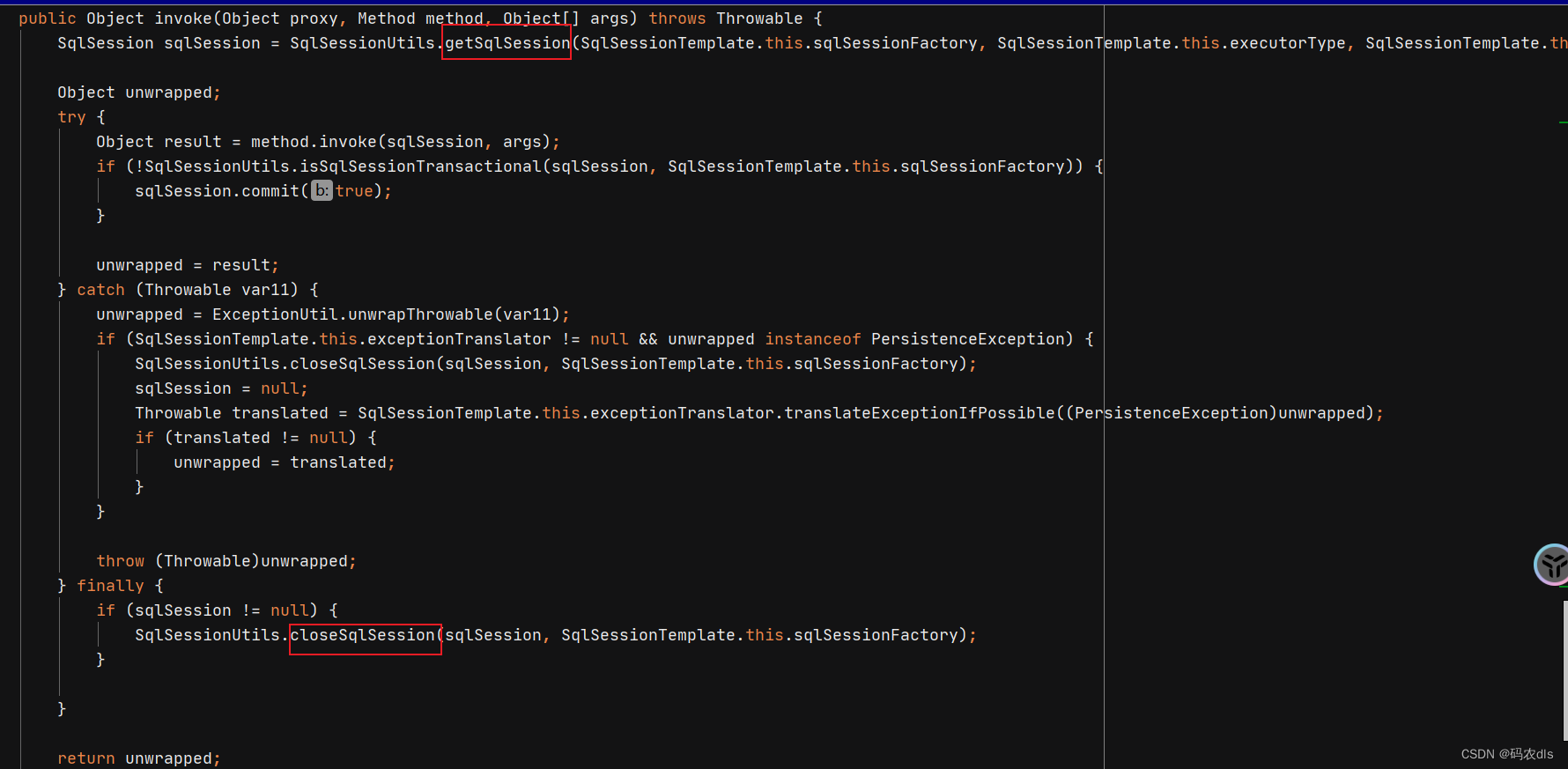The height and width of the screenshot is (769, 1568).
Task: Click '(Throwable)unwrapped' cast expression
Action: (x=251, y=561)
